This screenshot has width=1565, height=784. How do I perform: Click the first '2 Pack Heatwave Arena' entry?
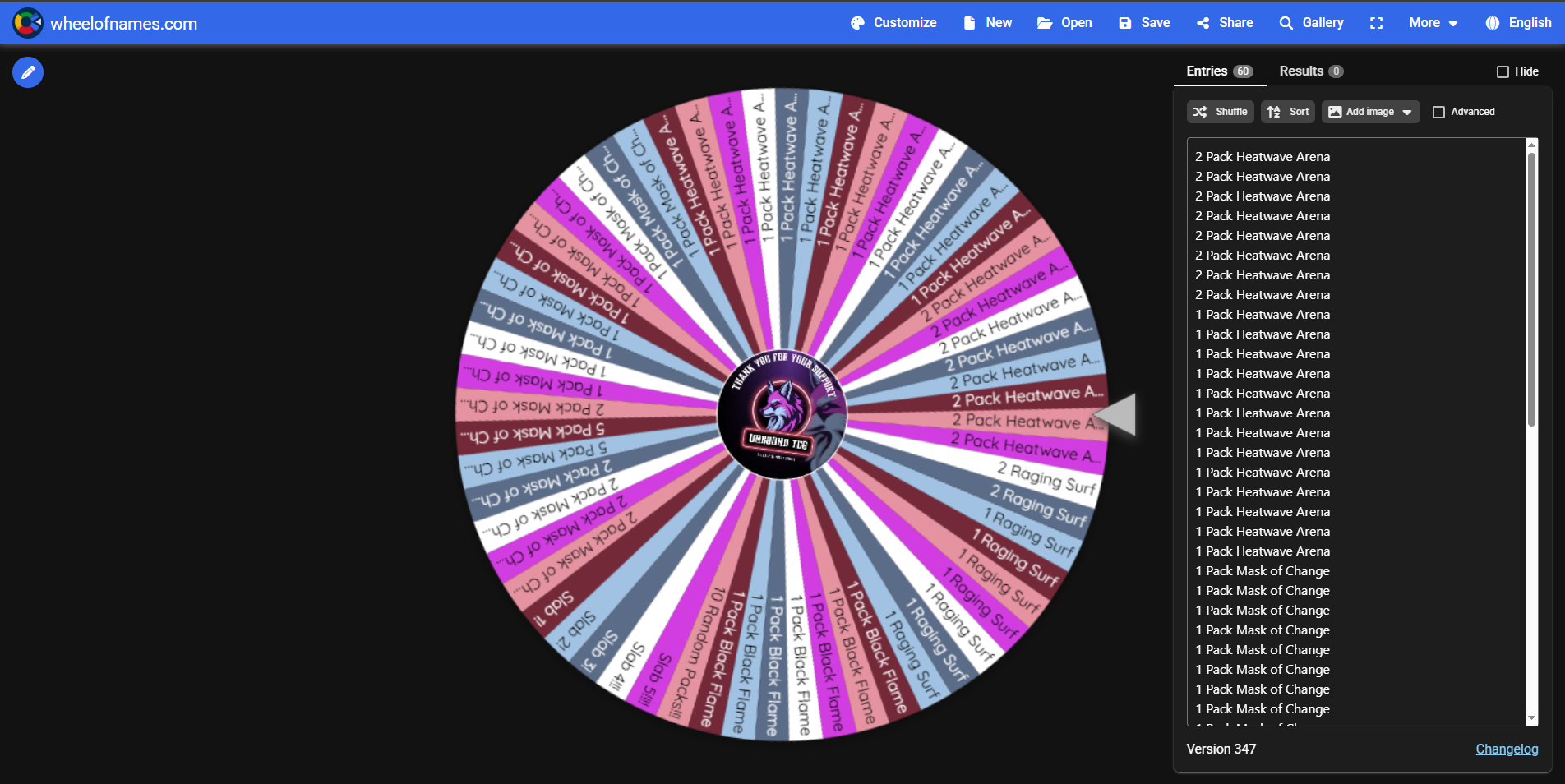click(1262, 156)
